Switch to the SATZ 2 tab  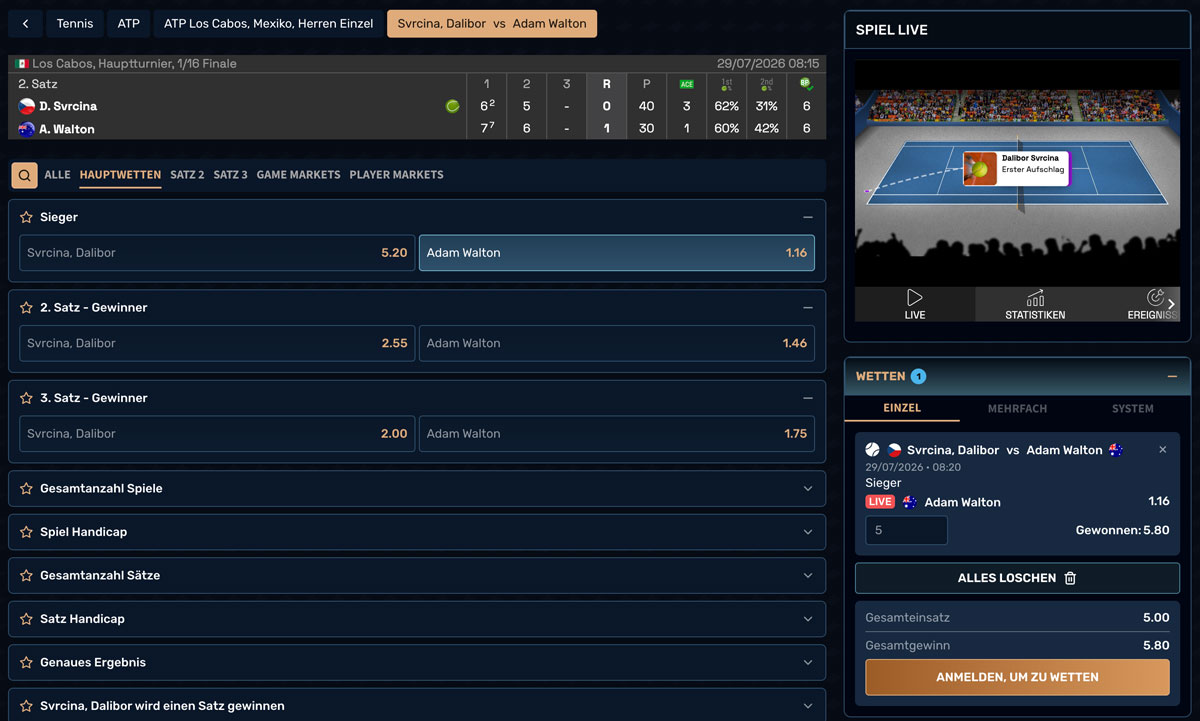[187, 175]
